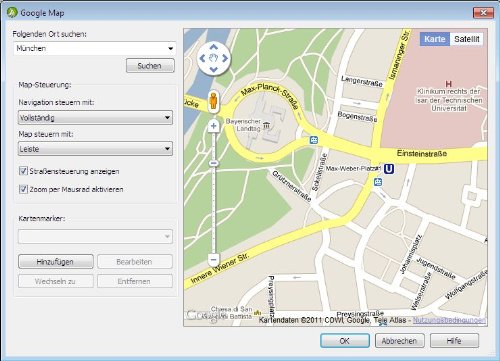This screenshot has width=500, height=361.
Task: Expand the Map steuern mit Leiste dropdown
Action: (x=95, y=149)
